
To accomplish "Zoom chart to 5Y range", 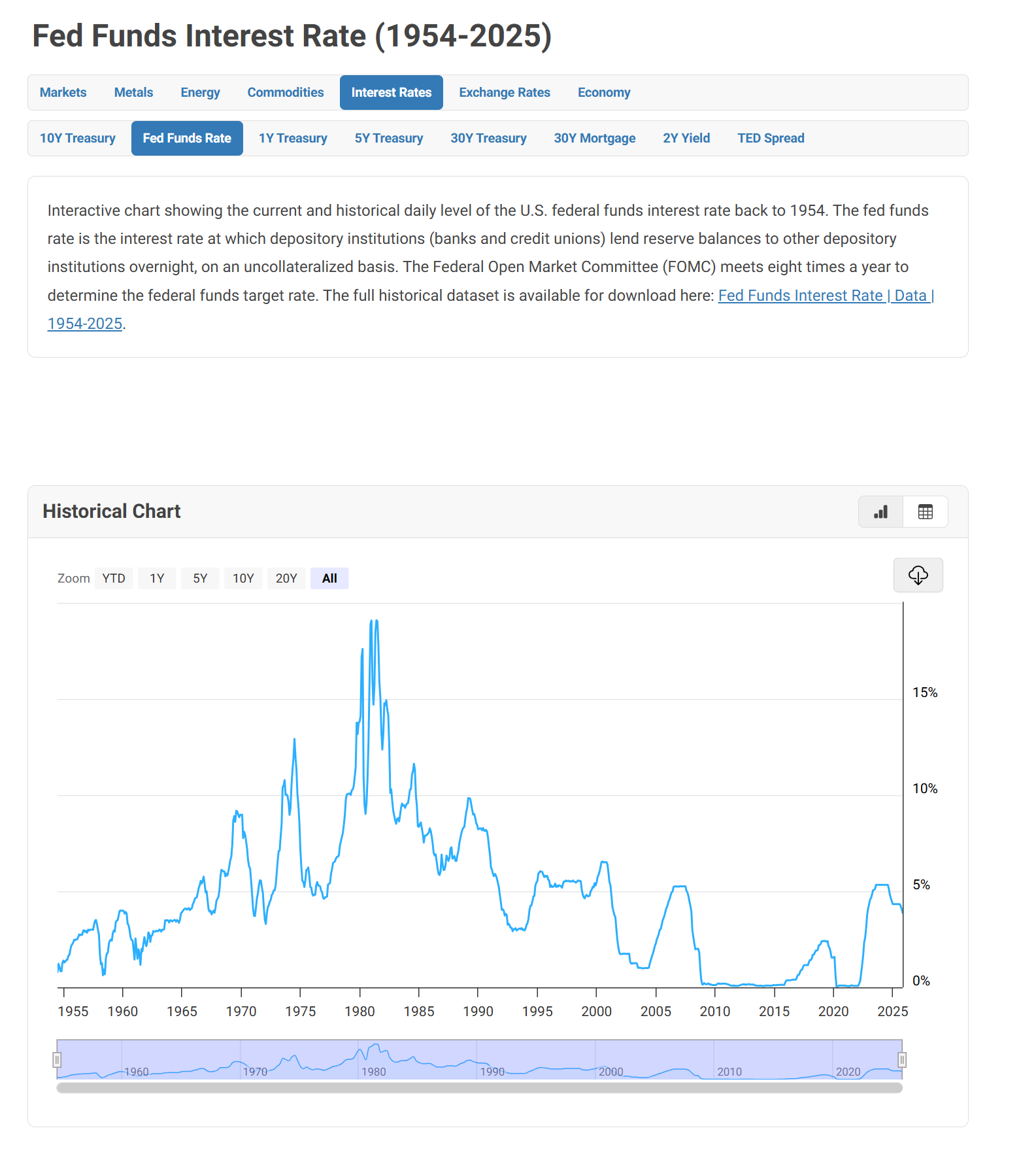I will [200, 578].
